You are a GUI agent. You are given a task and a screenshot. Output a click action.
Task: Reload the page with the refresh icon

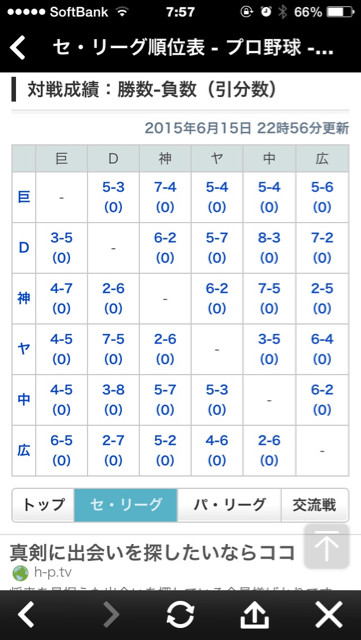tap(180, 614)
